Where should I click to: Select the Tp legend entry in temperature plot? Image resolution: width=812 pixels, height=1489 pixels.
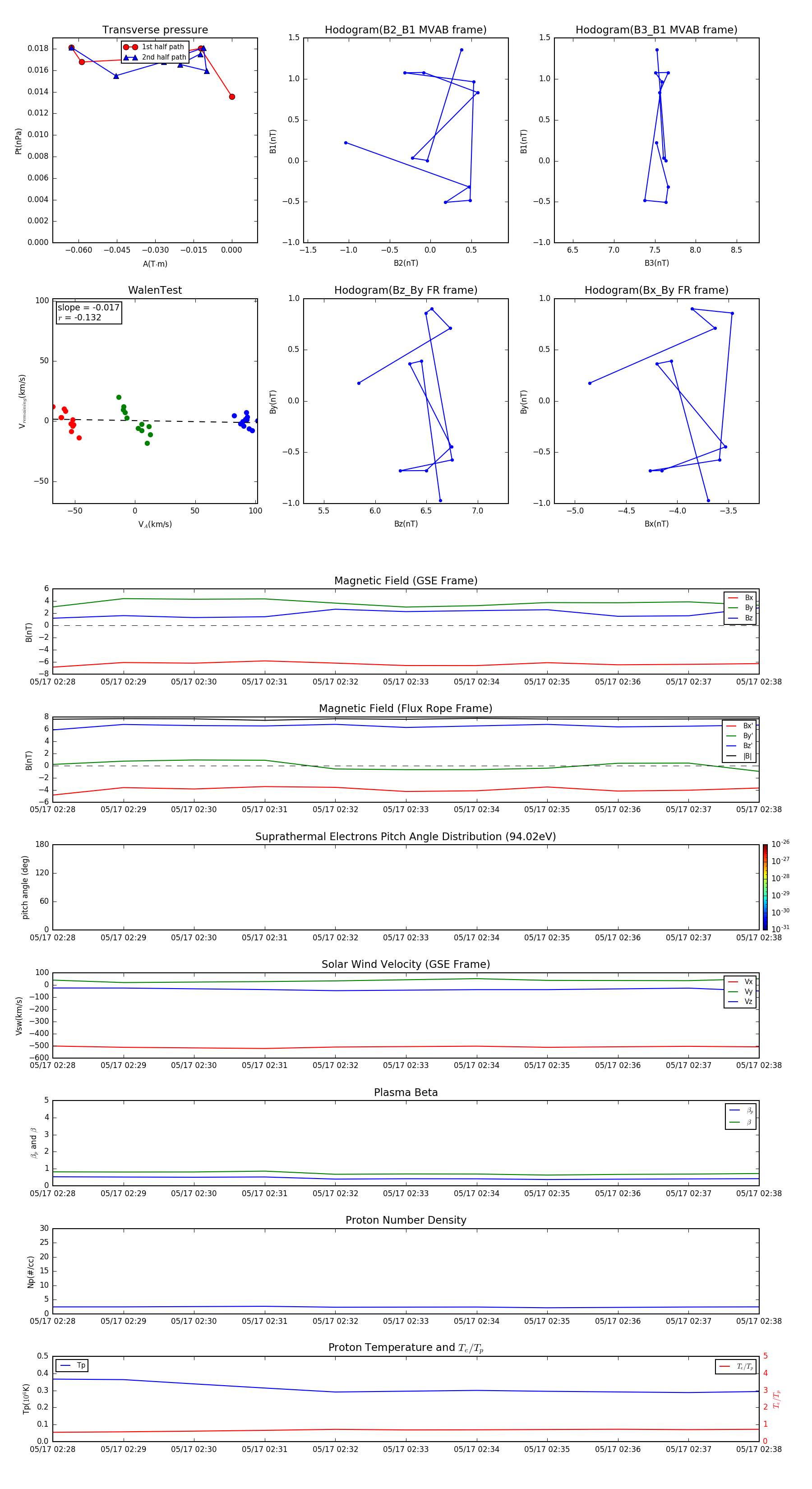tap(72, 1365)
